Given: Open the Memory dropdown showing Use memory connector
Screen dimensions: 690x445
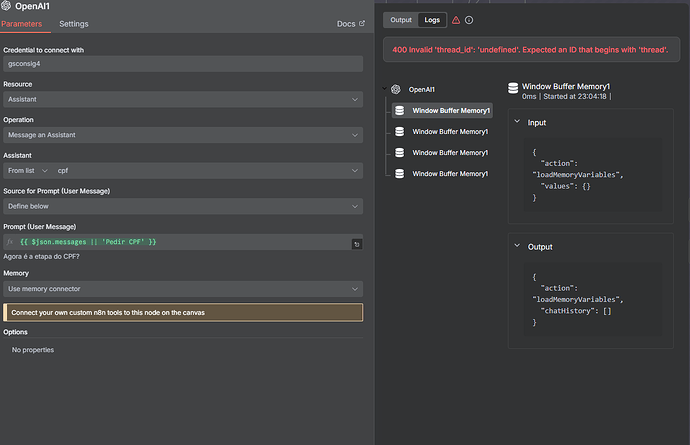Looking at the screenshot, I should coord(183,289).
